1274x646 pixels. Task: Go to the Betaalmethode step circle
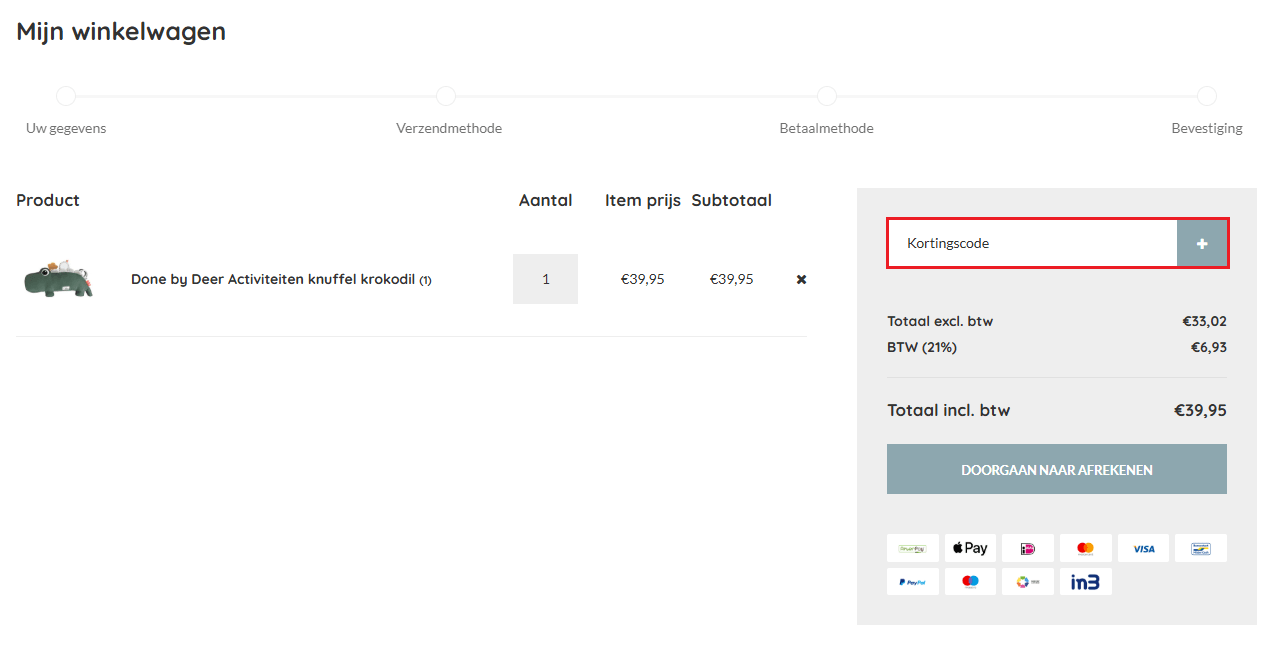coord(826,96)
